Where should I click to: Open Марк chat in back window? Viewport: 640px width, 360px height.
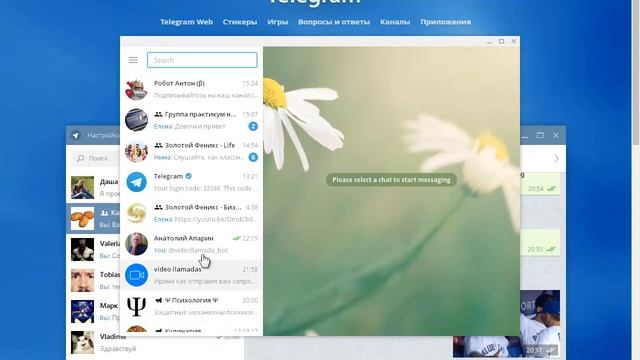93,311
